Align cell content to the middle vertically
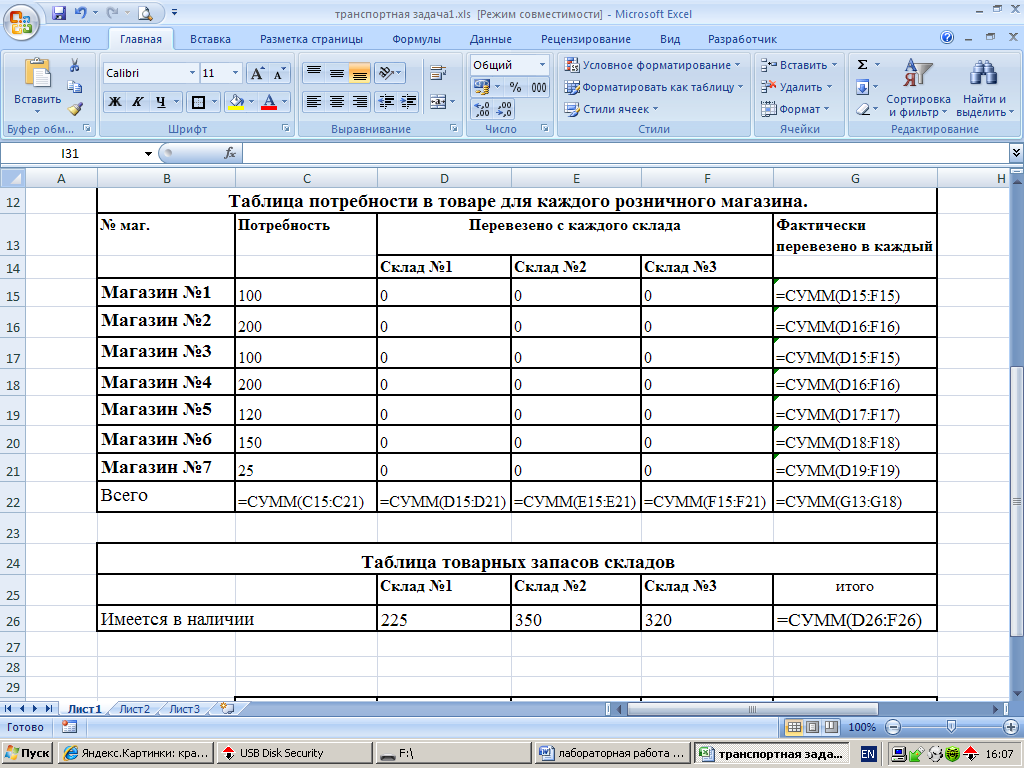Viewport: 1024px width, 768px height. pos(337,72)
